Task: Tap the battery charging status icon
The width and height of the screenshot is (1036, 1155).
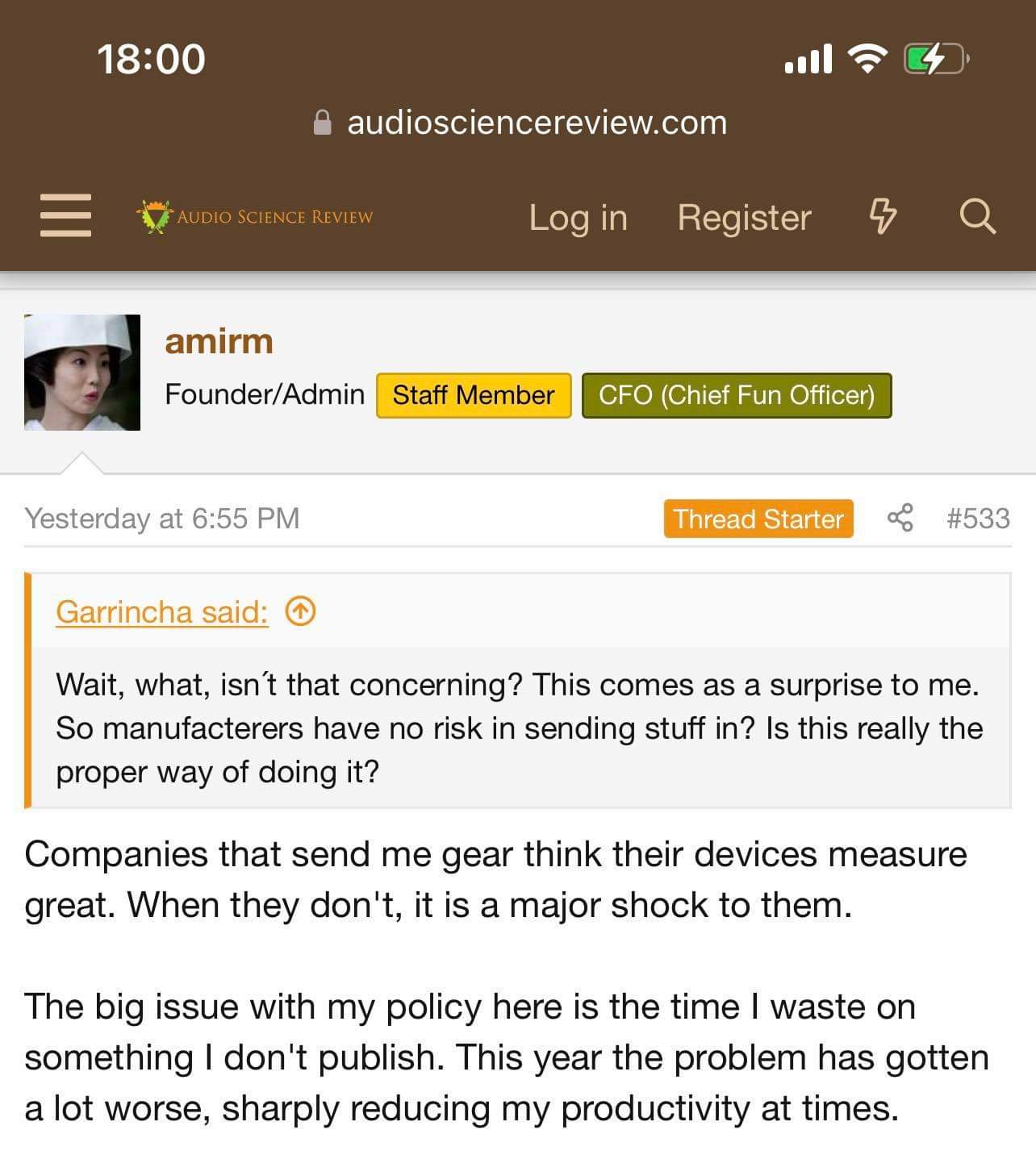Action: pos(934,59)
